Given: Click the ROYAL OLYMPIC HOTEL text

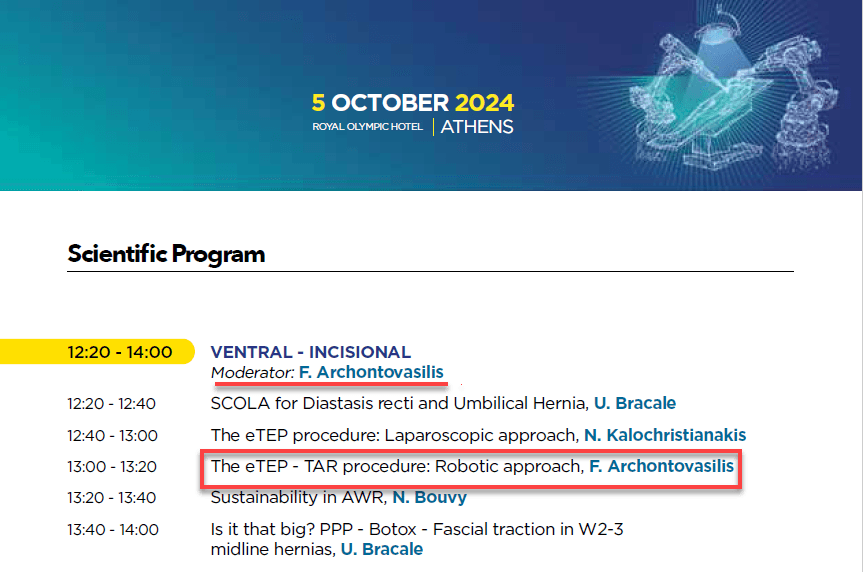Looking at the screenshot, I should [368, 127].
